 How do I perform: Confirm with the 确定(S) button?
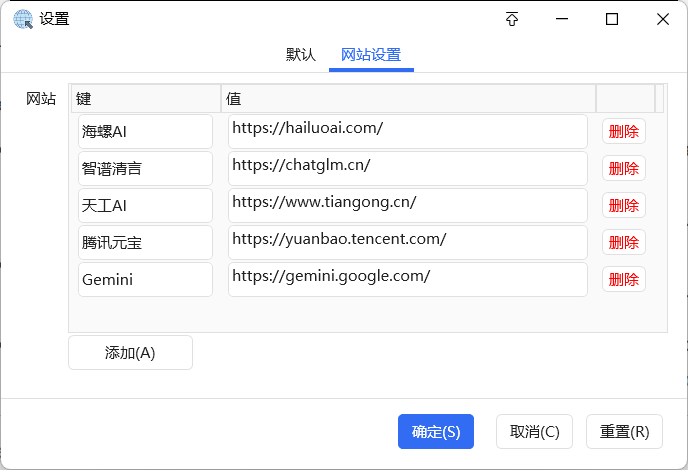click(436, 431)
